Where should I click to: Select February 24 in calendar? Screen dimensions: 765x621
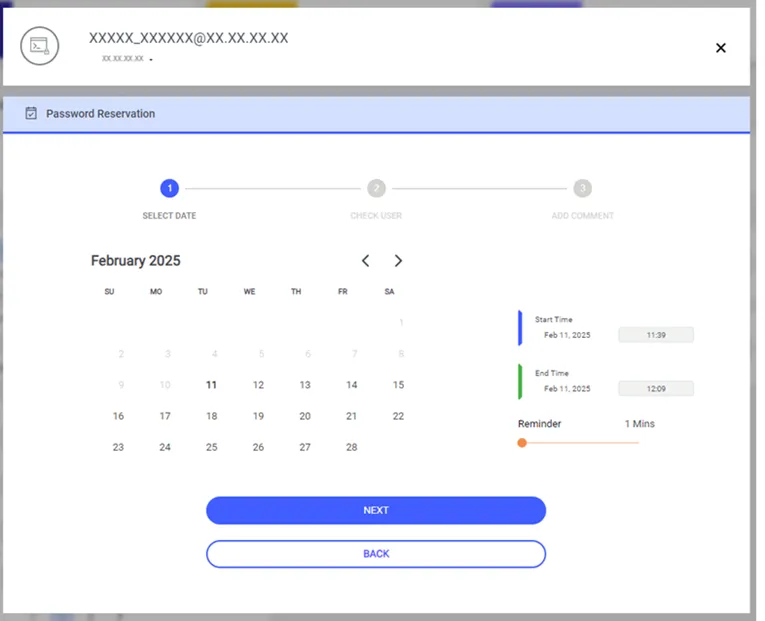click(x=165, y=447)
